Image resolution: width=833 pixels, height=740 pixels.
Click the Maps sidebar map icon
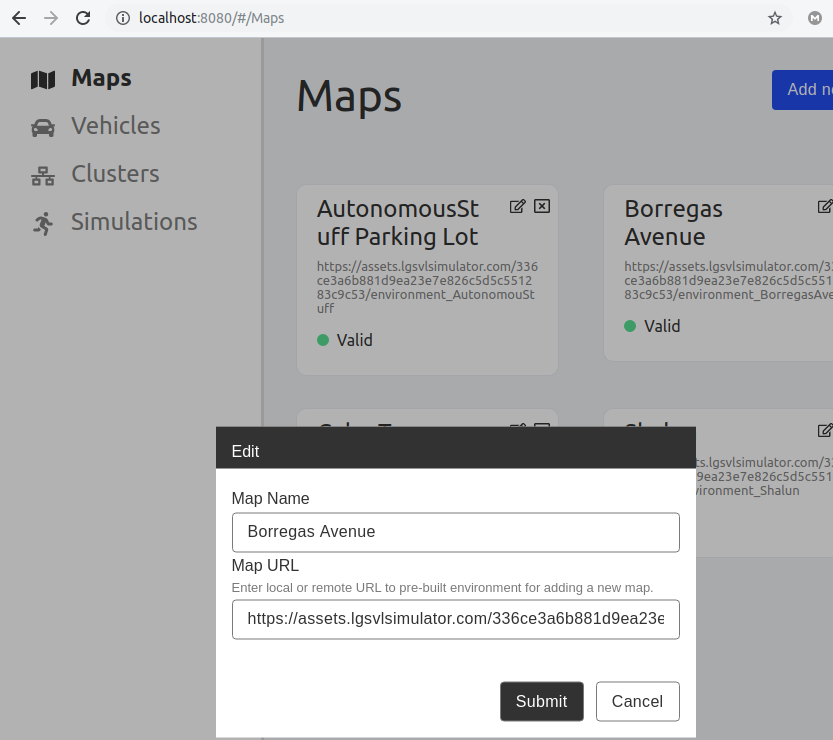pos(43,80)
